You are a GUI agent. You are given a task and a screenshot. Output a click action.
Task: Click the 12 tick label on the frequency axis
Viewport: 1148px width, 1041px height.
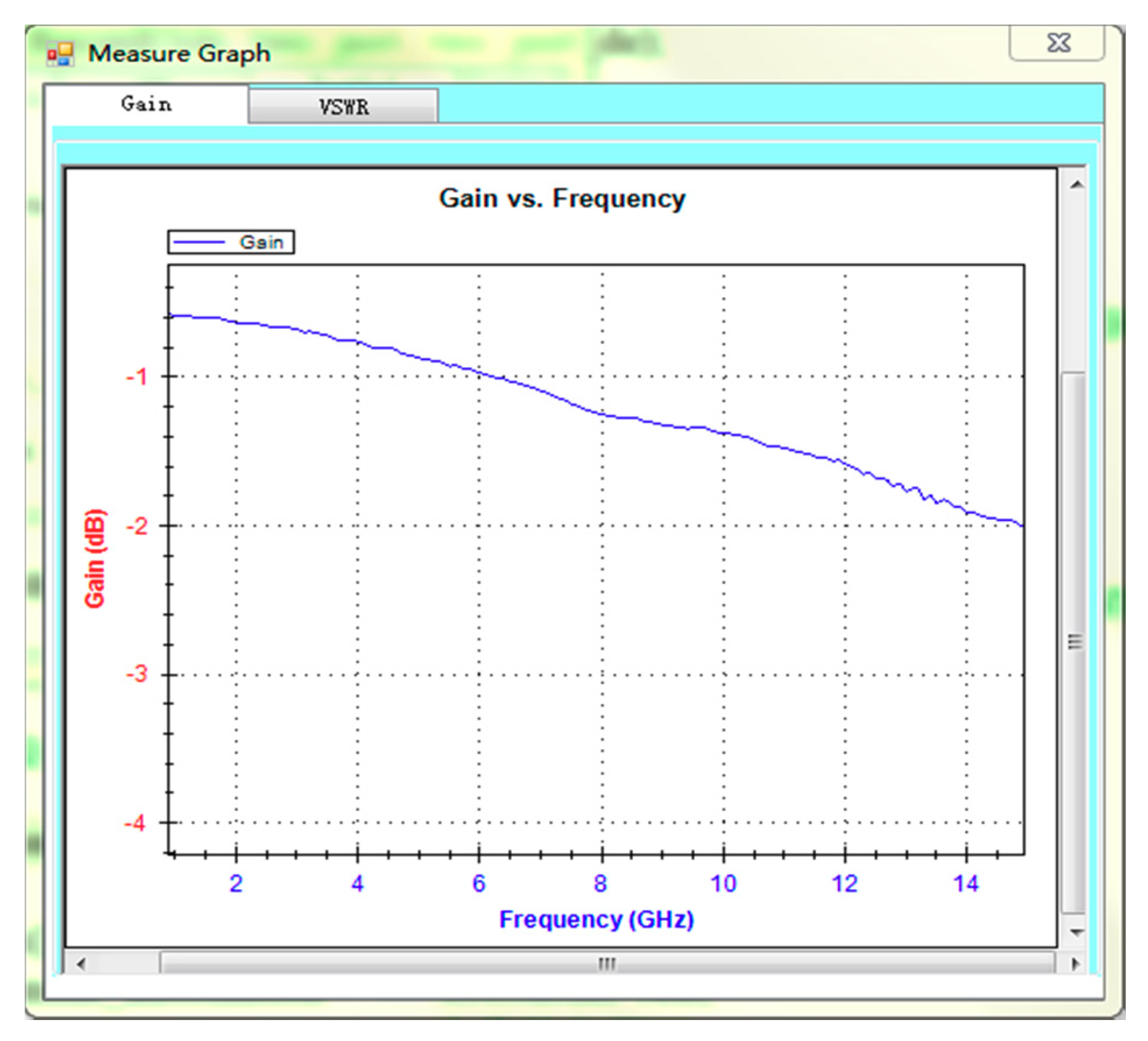pos(845,883)
